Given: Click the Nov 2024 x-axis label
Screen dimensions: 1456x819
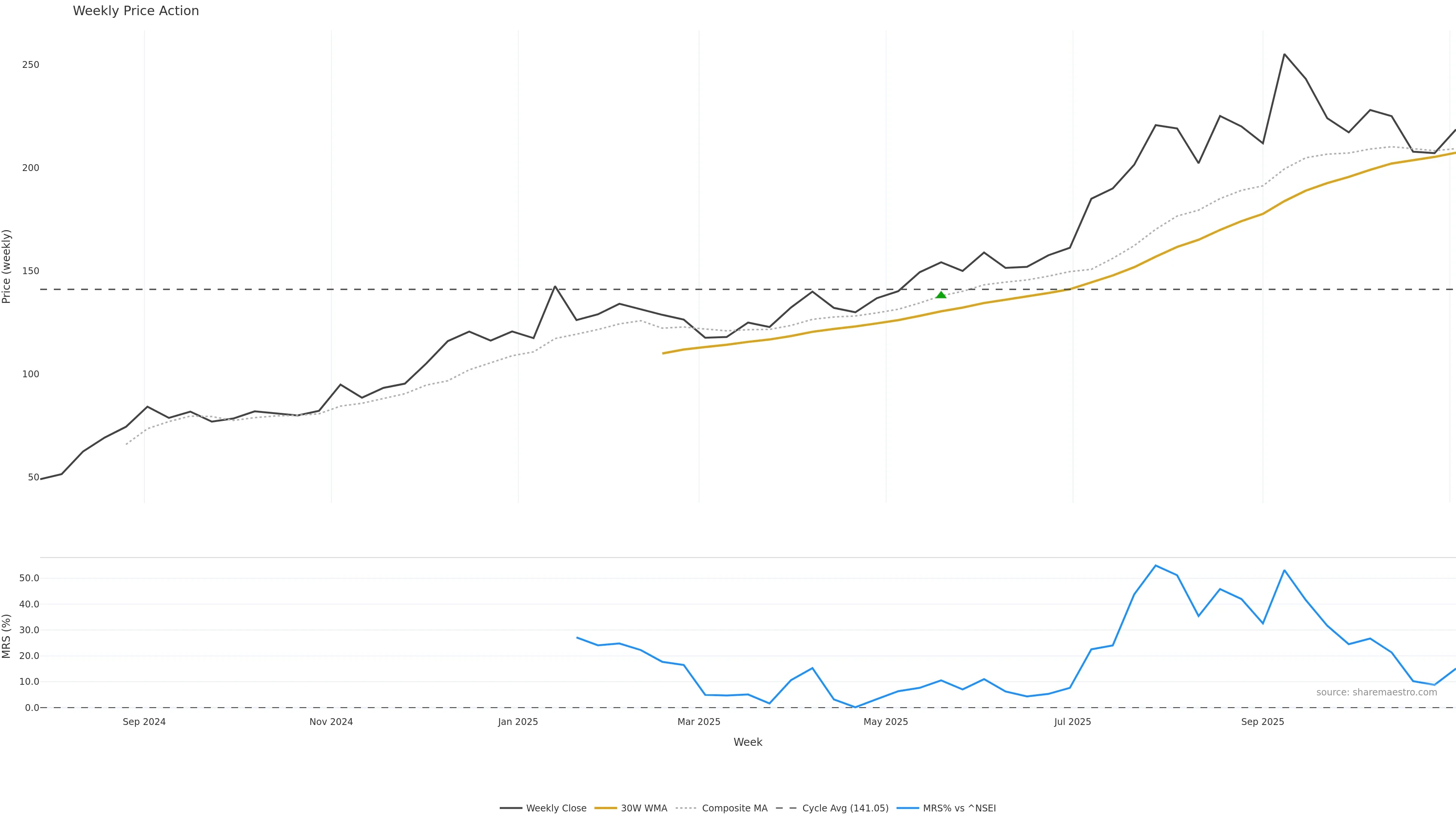Looking at the screenshot, I should click(x=331, y=722).
